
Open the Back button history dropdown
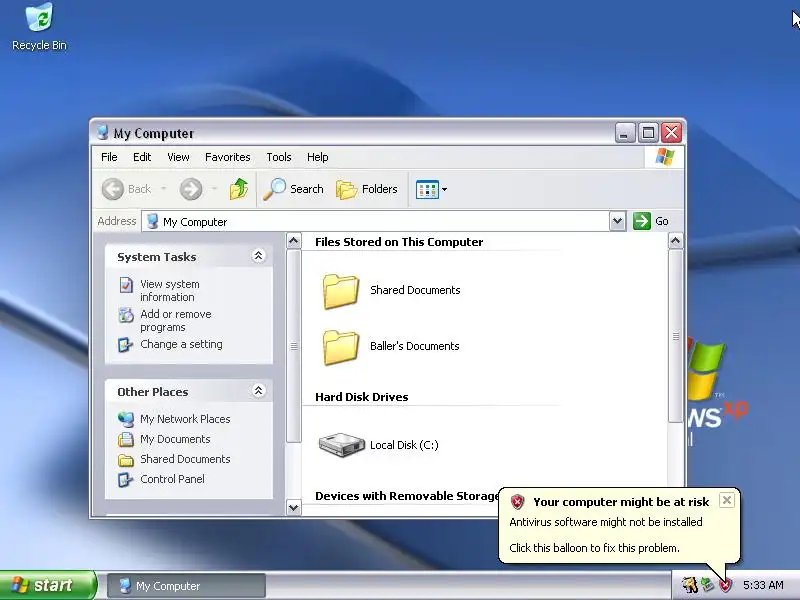[x=164, y=189]
